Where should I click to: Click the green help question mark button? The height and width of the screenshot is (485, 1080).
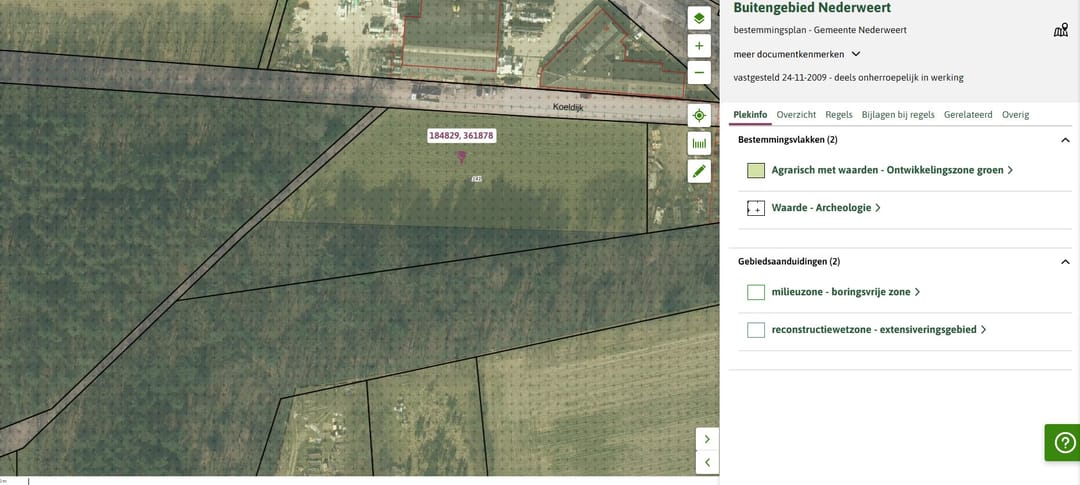pos(1064,442)
